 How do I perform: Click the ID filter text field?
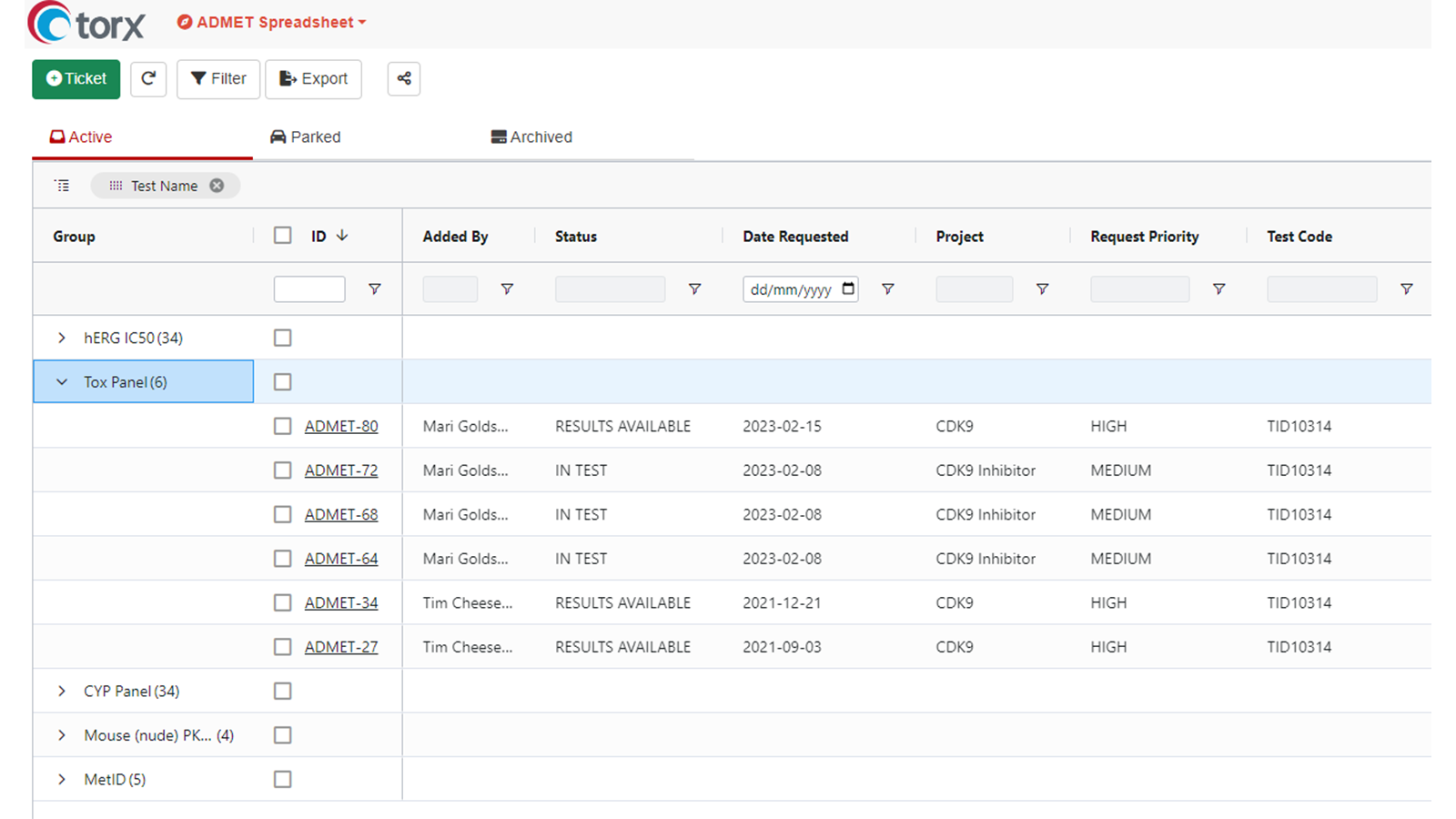point(309,289)
